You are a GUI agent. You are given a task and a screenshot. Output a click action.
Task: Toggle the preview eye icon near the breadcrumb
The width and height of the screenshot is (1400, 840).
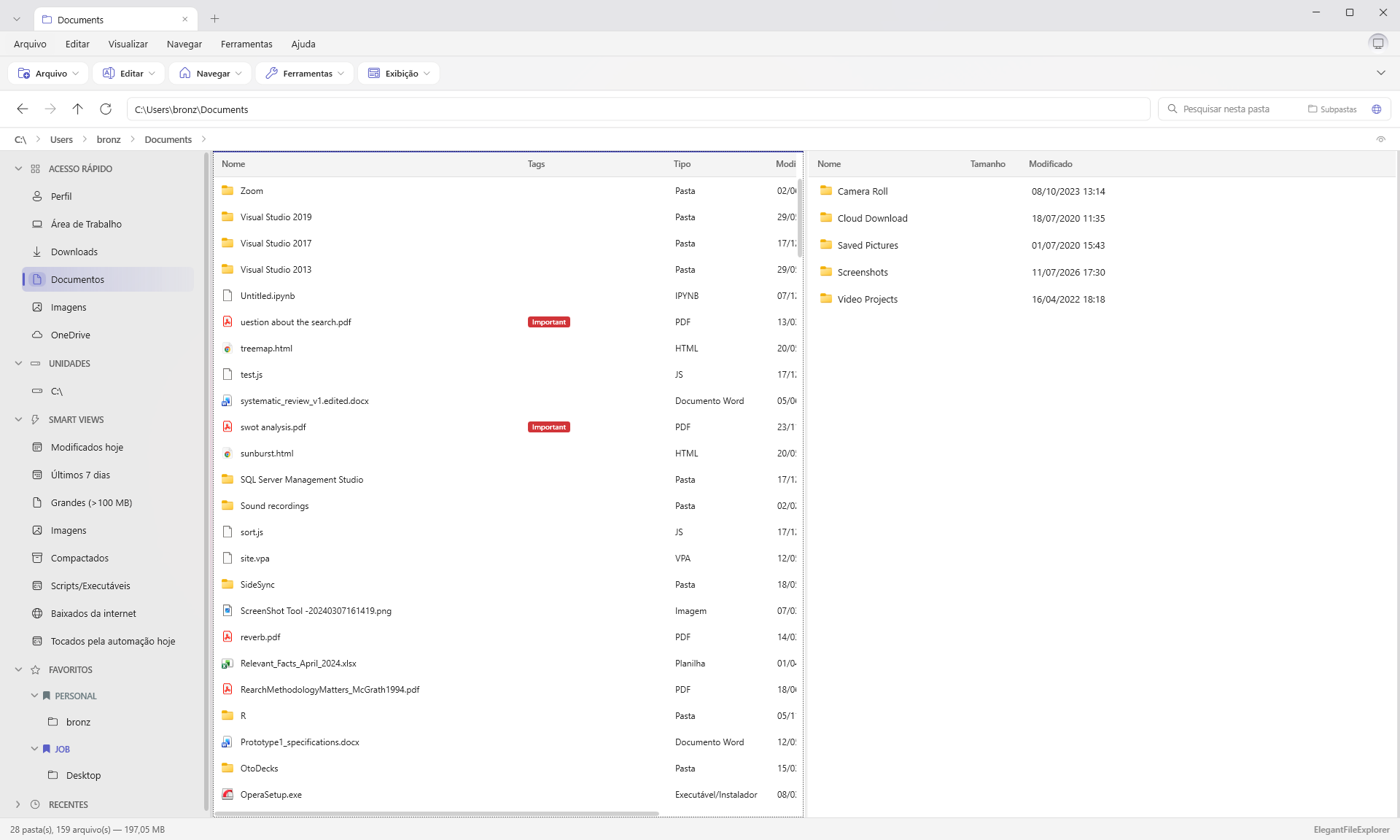[1381, 139]
